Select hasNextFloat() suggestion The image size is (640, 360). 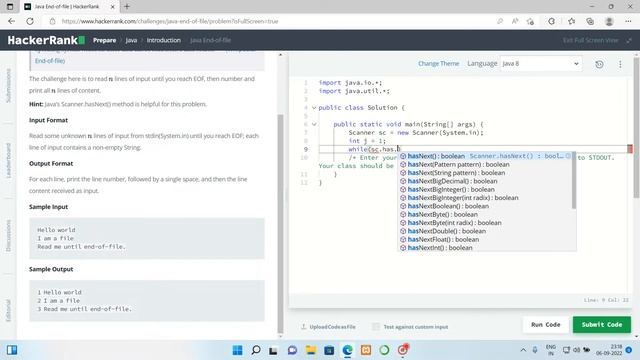click(485, 240)
